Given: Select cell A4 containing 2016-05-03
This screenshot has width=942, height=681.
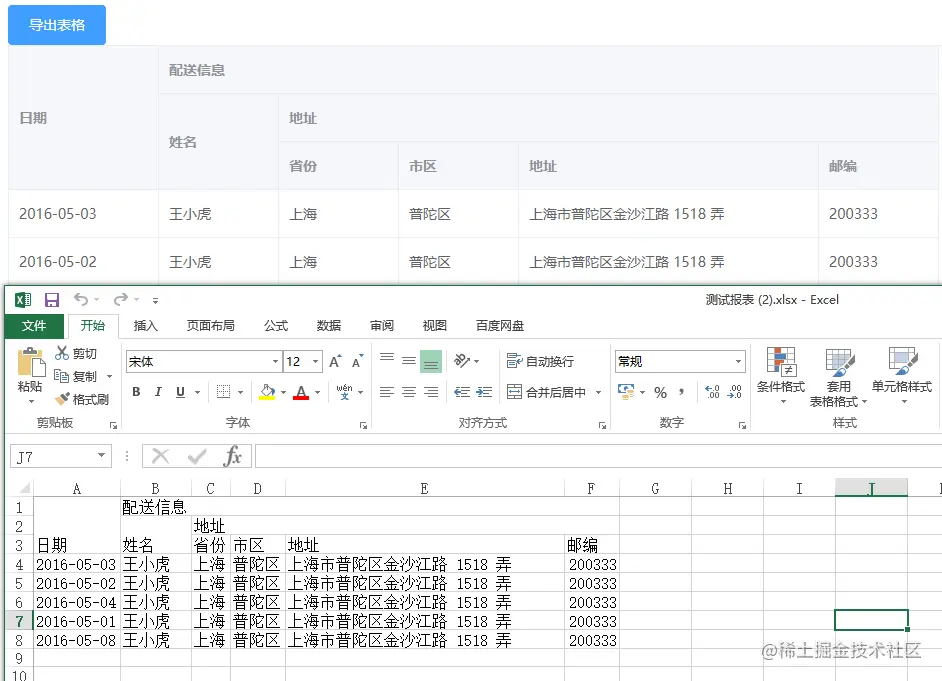Looking at the screenshot, I should click(x=76, y=564).
